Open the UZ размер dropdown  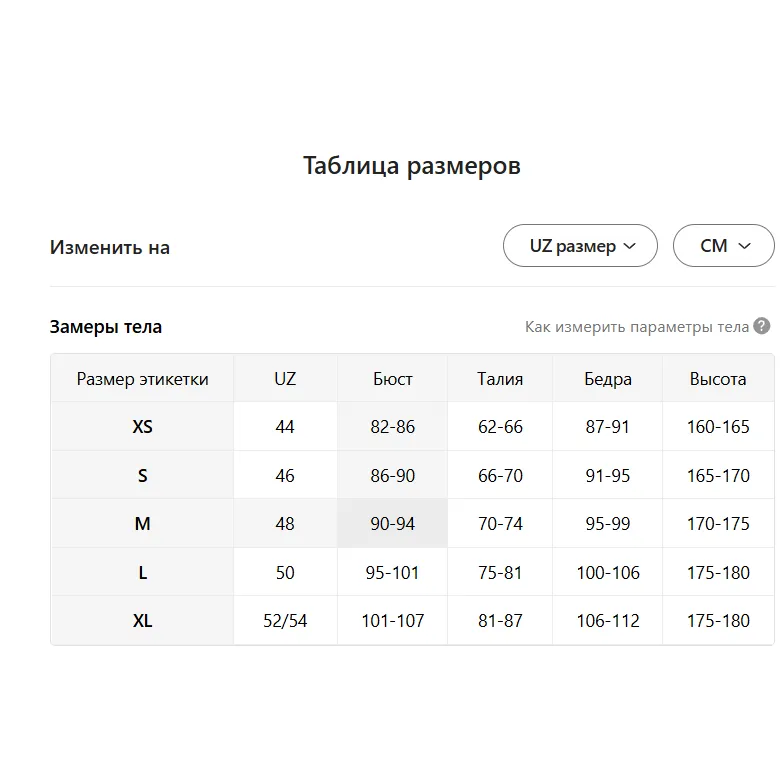(x=580, y=246)
